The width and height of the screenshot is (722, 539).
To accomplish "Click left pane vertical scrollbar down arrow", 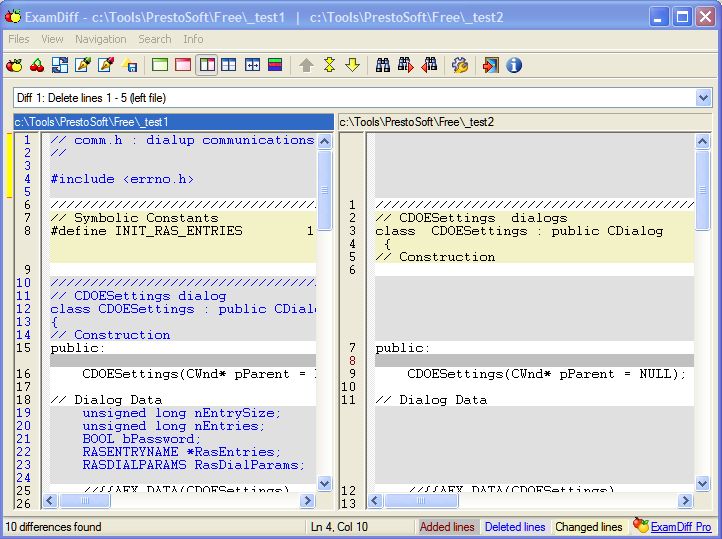I will click(325, 483).
